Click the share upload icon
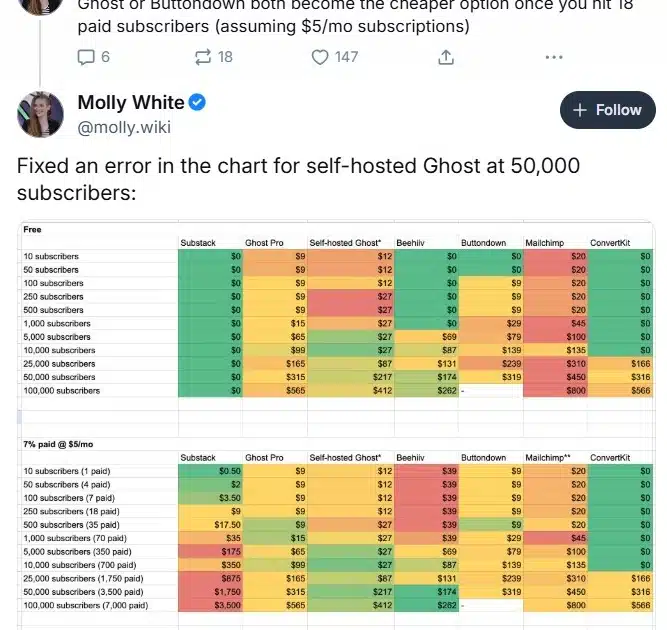This screenshot has width=667, height=630. (446, 57)
